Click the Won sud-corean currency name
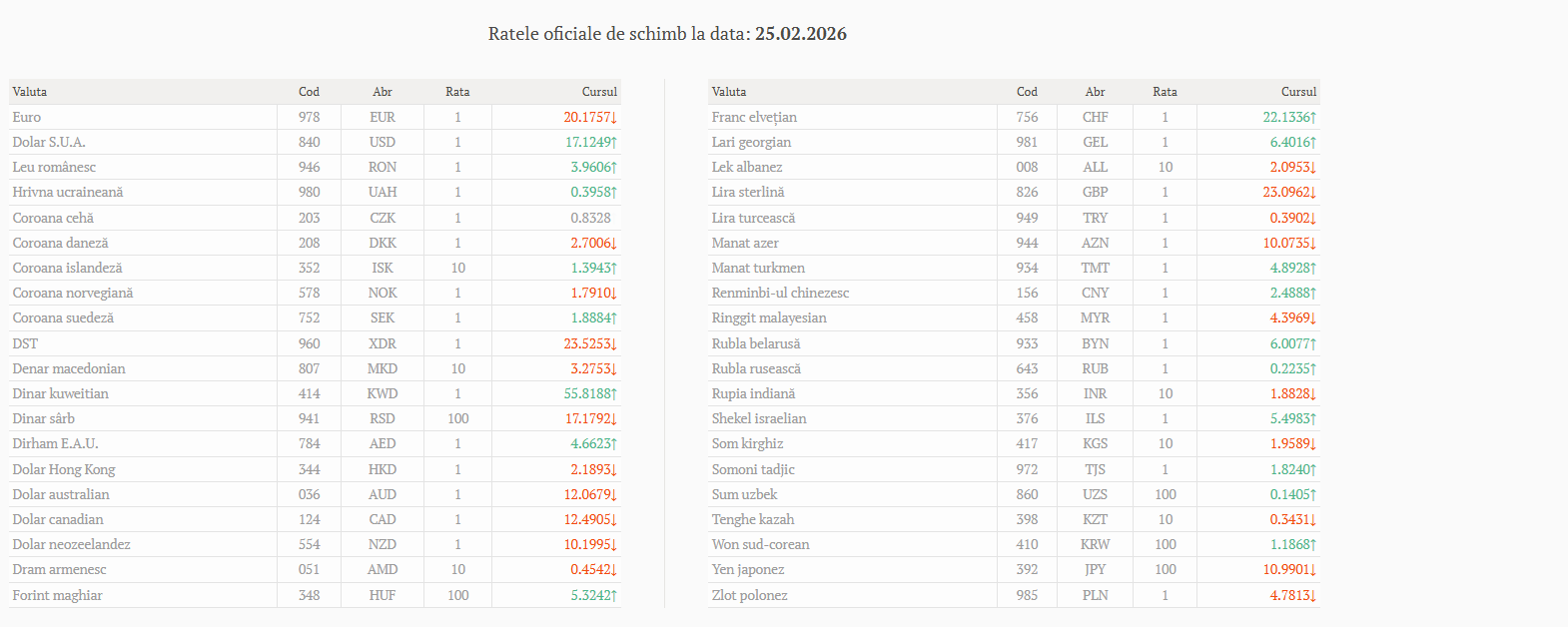 pos(760,545)
